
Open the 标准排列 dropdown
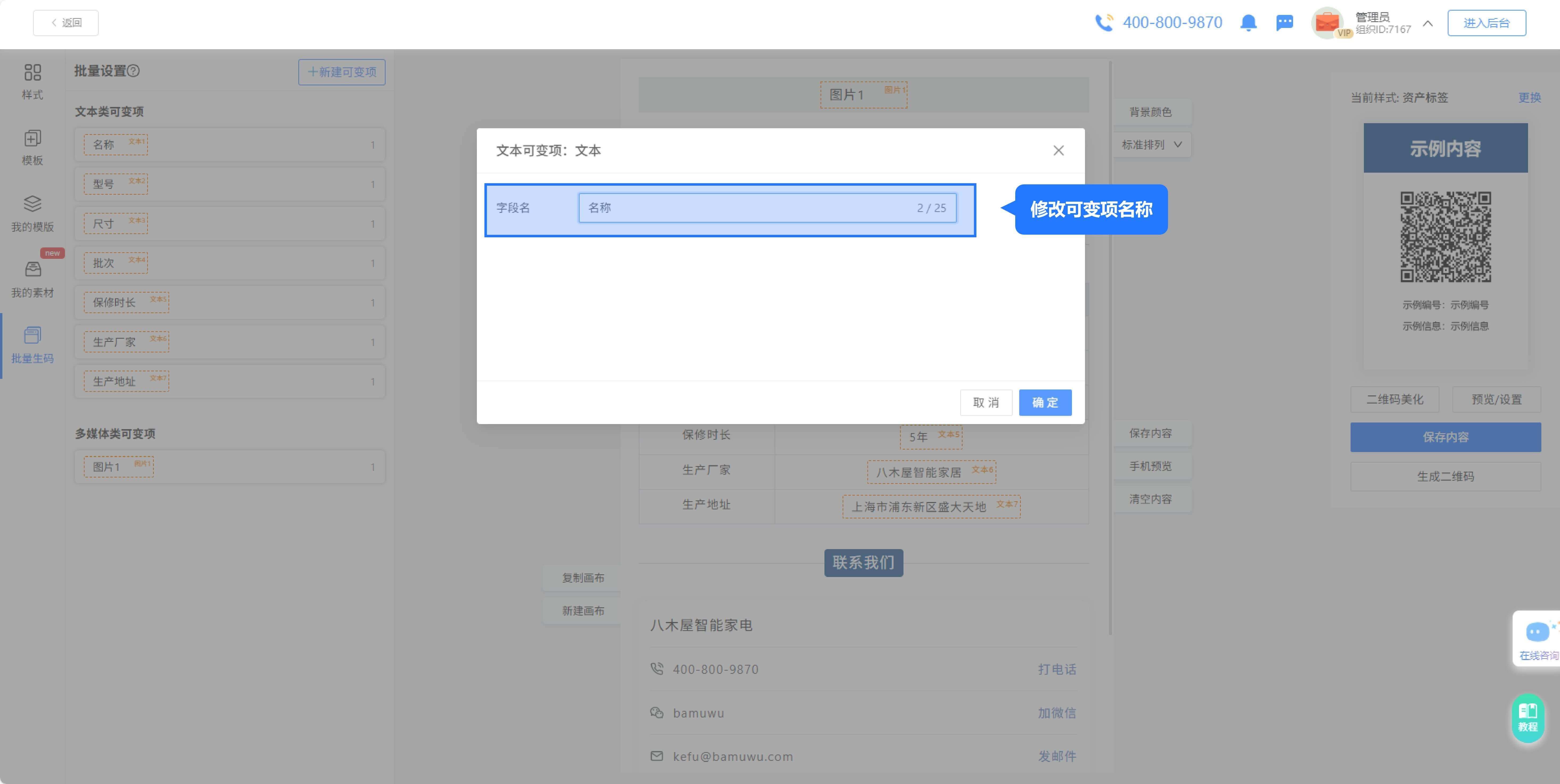tap(1151, 145)
